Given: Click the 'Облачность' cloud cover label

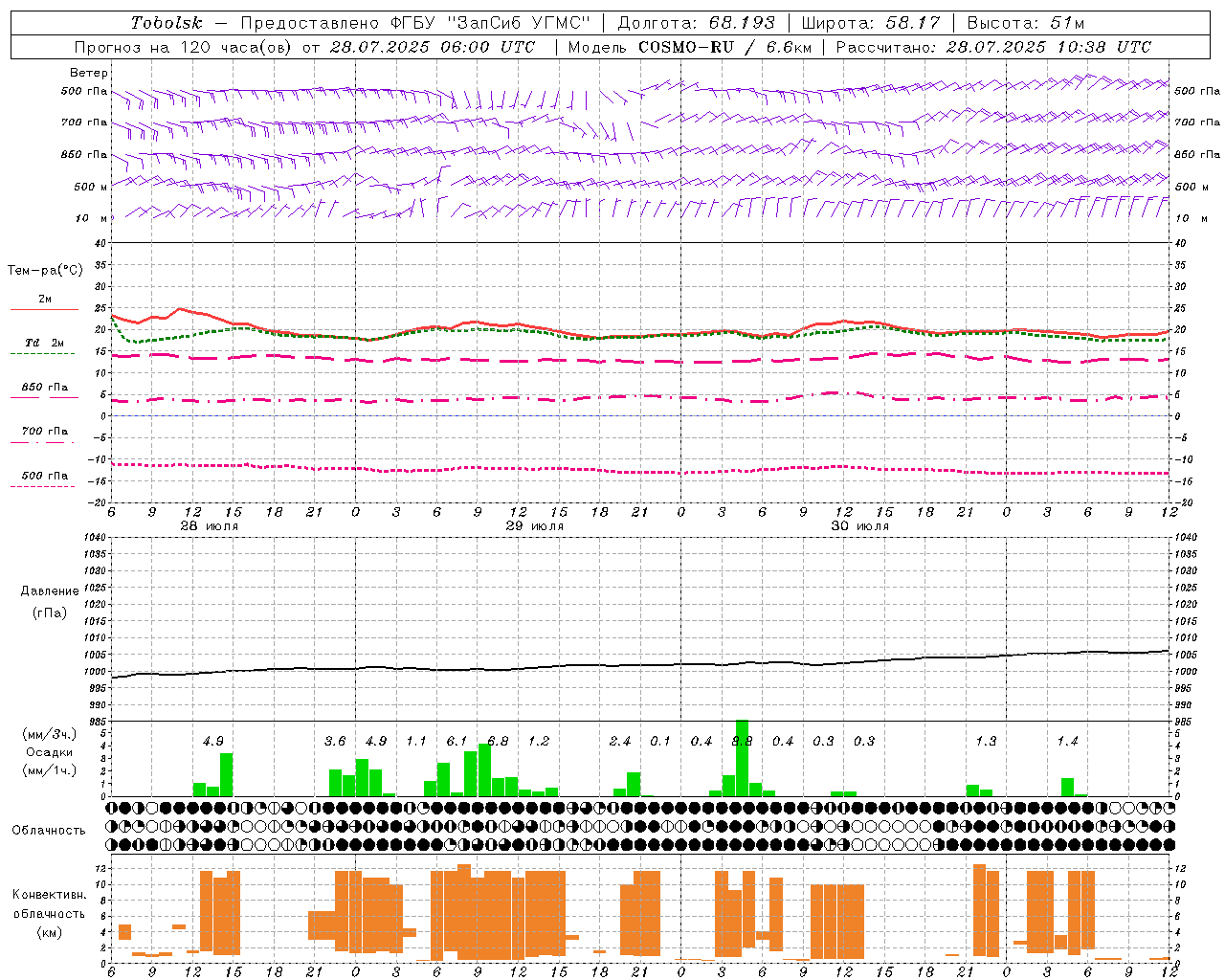Looking at the screenshot, I should click(49, 830).
